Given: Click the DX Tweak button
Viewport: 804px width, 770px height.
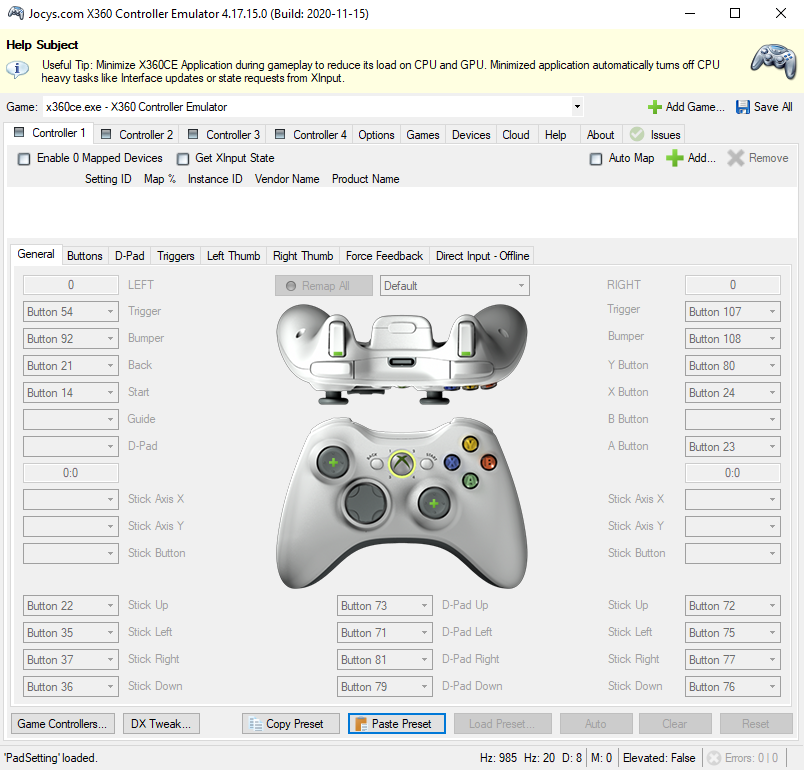Looking at the screenshot, I should (x=160, y=724).
